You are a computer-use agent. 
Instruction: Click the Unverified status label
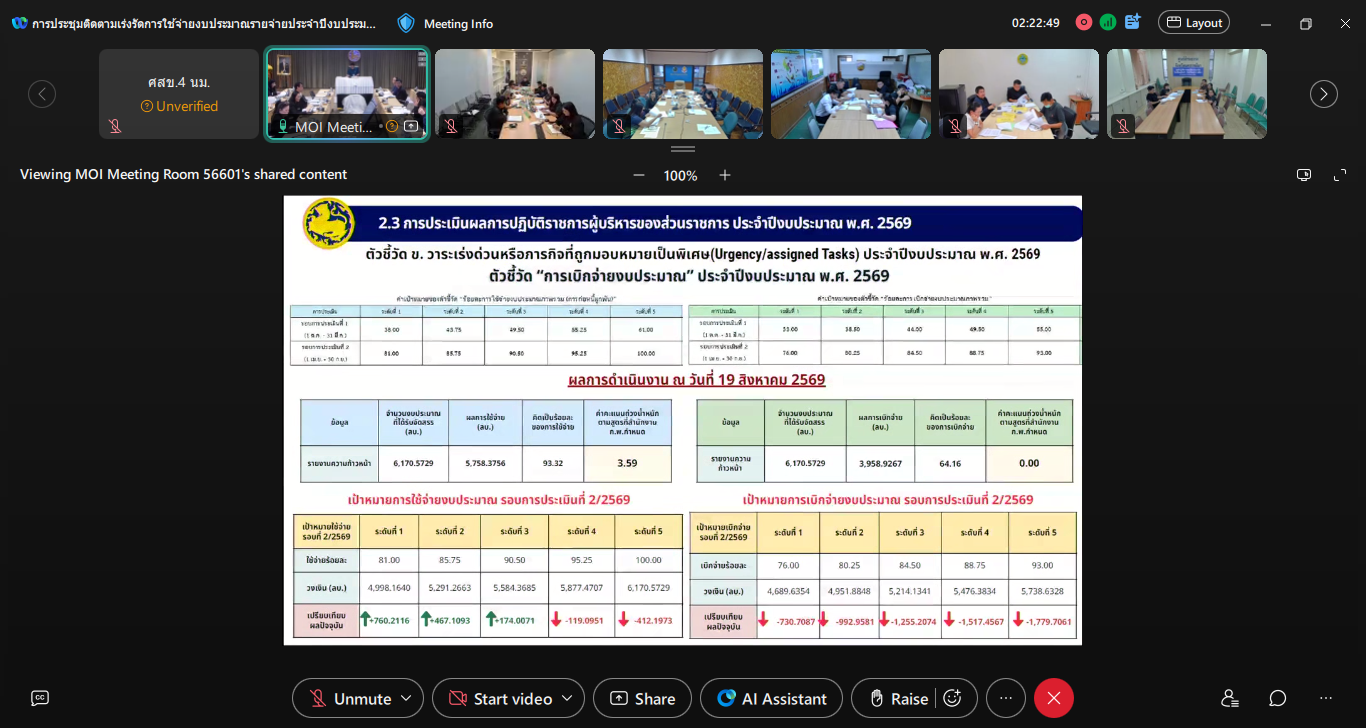pyautogui.click(x=179, y=106)
